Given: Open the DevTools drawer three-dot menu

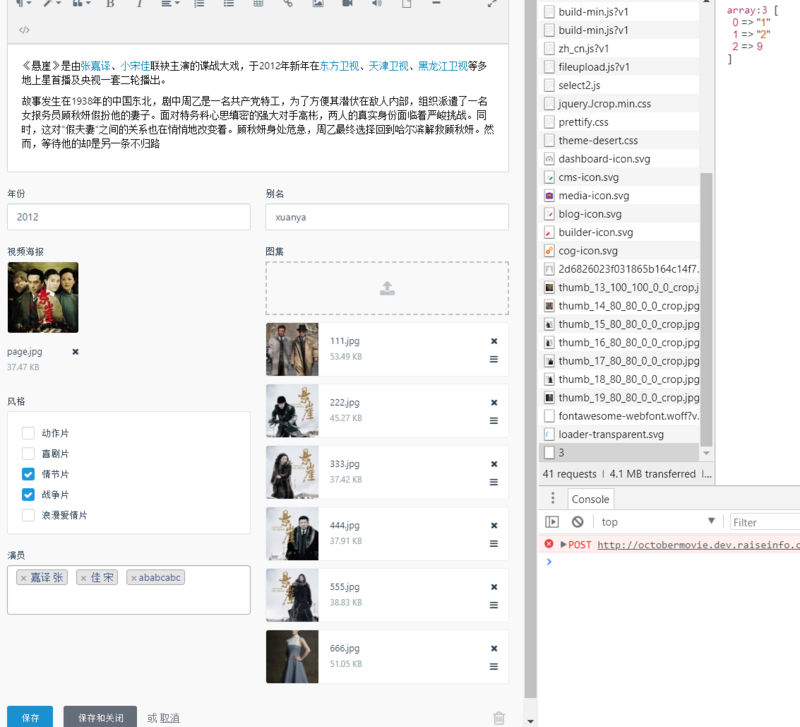Looking at the screenshot, I should [x=552, y=499].
